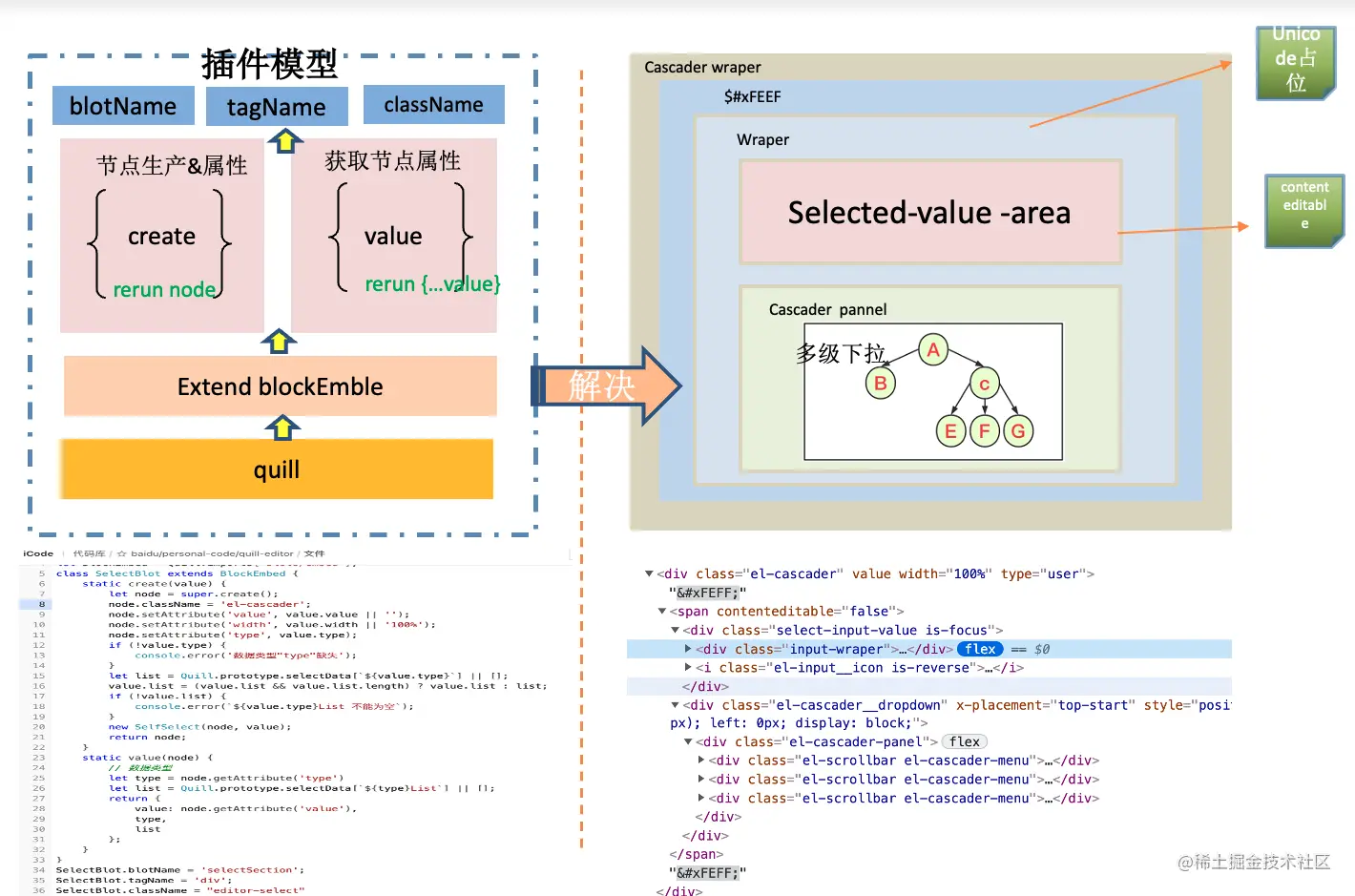Click the == $0 marker on highlighted row
This screenshot has height=896, width=1355.
click(1030, 649)
